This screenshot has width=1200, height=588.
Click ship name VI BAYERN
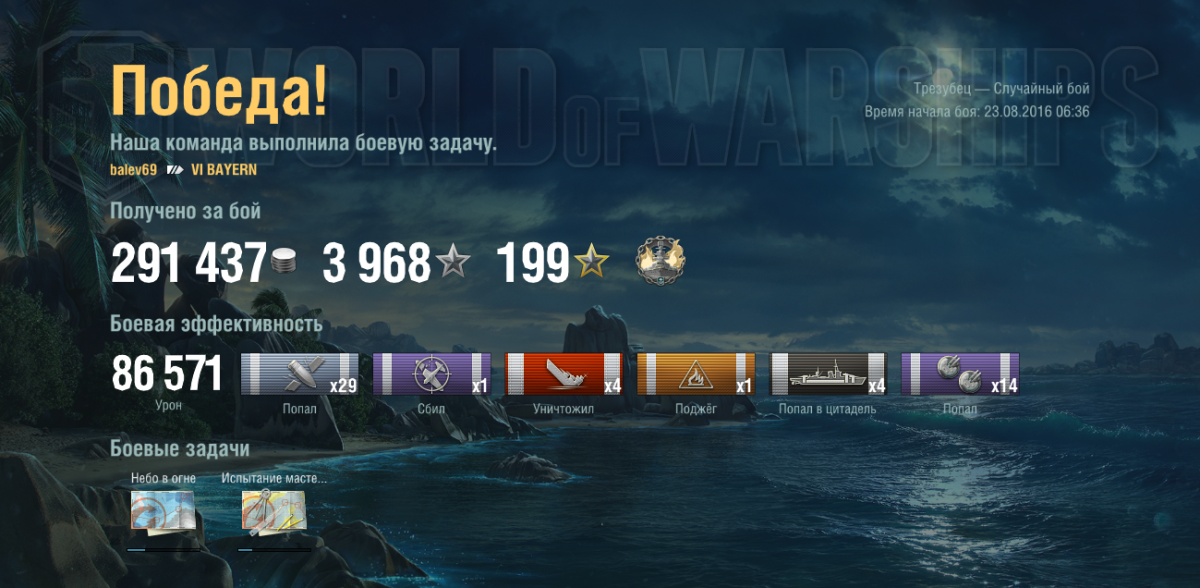pyautogui.click(x=216, y=170)
